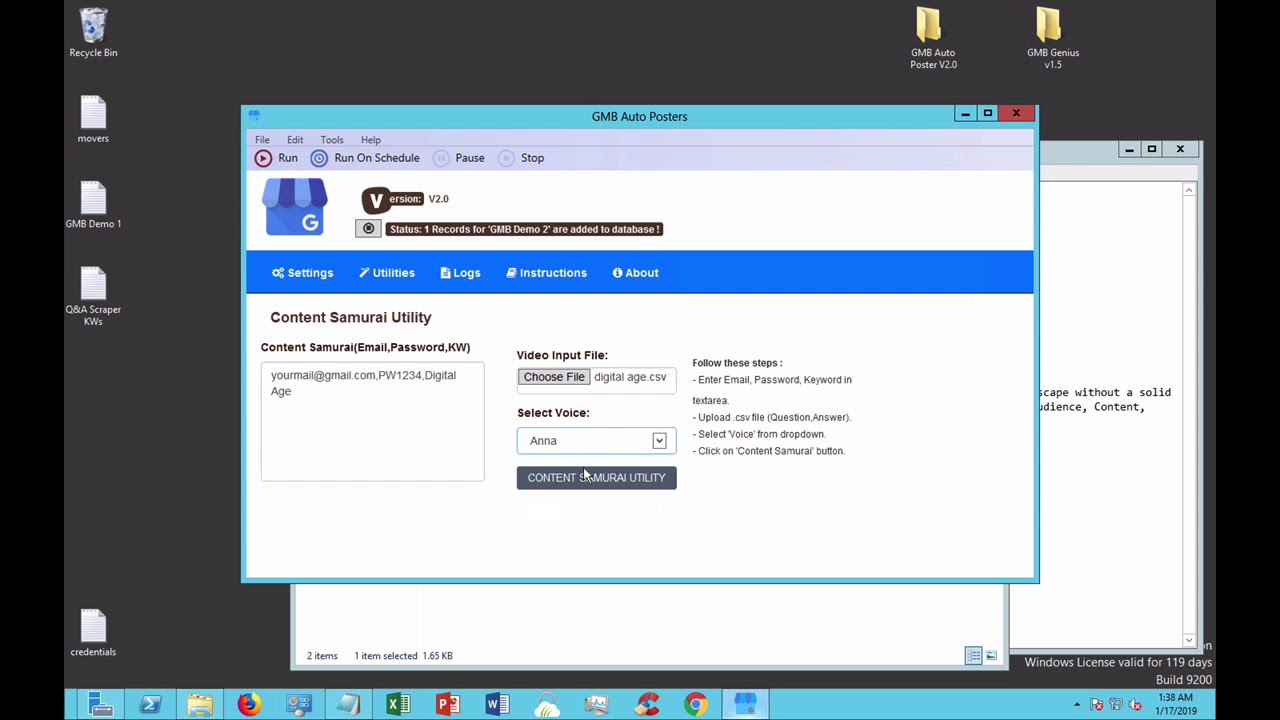Click the '2 items' status bar text
Image resolution: width=1280 pixels, height=720 pixels.
tap(322, 656)
